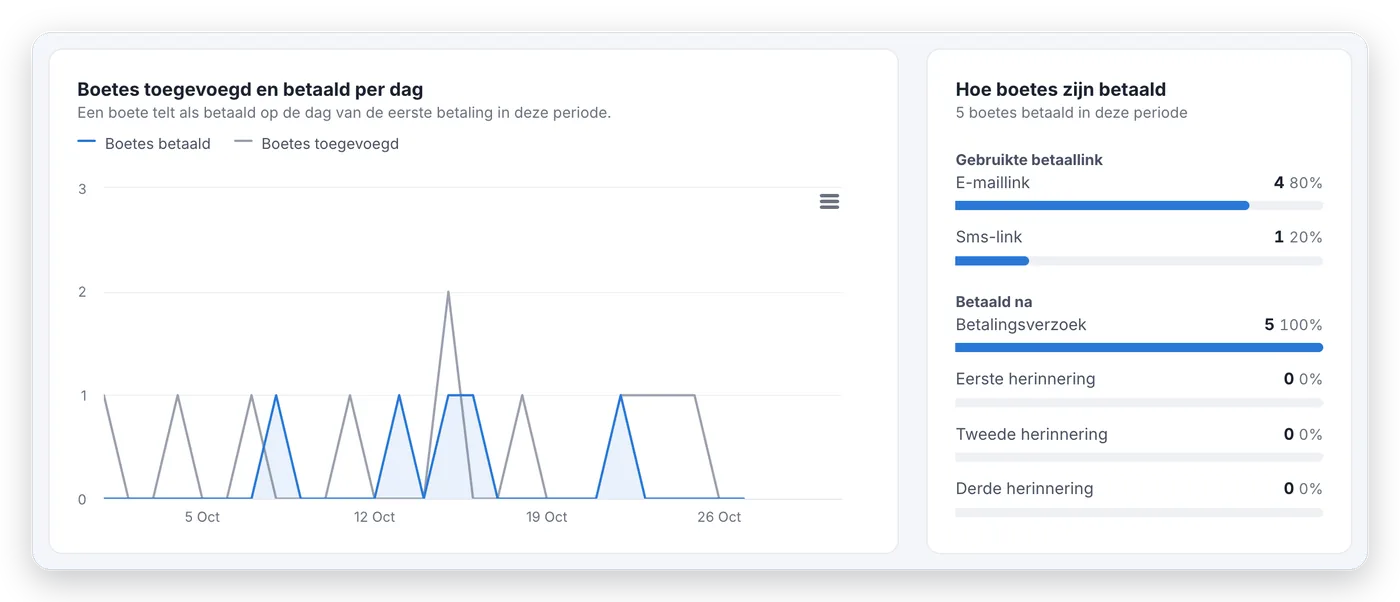Click the "Betalingsverzoek" row label

pyautogui.click(x=1021, y=325)
